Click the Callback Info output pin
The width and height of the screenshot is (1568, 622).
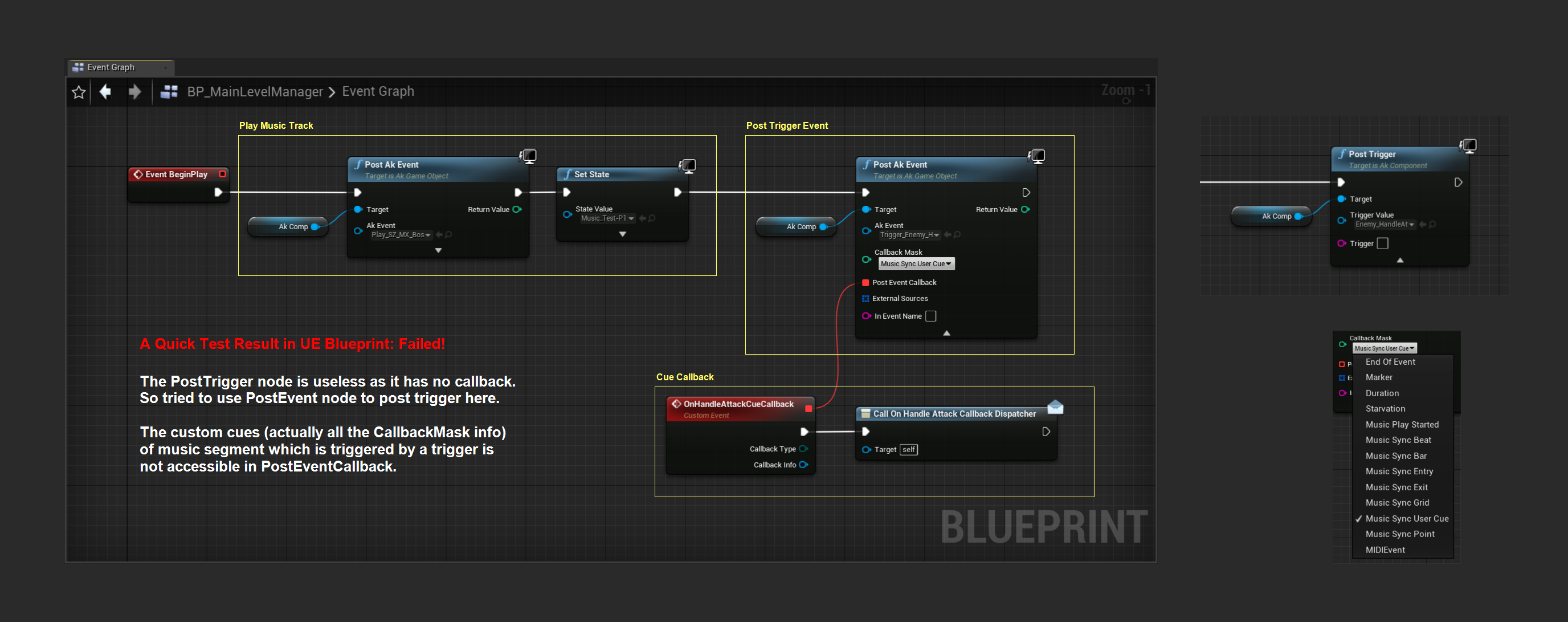803,465
